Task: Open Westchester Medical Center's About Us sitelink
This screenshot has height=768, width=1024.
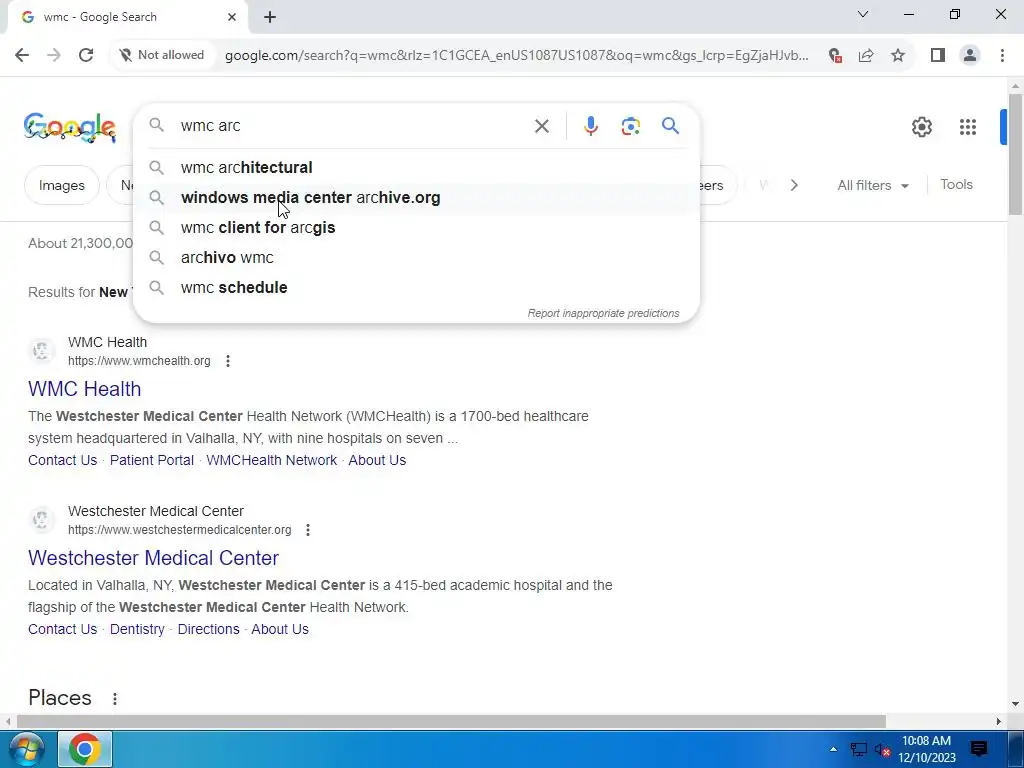Action: coord(280,629)
